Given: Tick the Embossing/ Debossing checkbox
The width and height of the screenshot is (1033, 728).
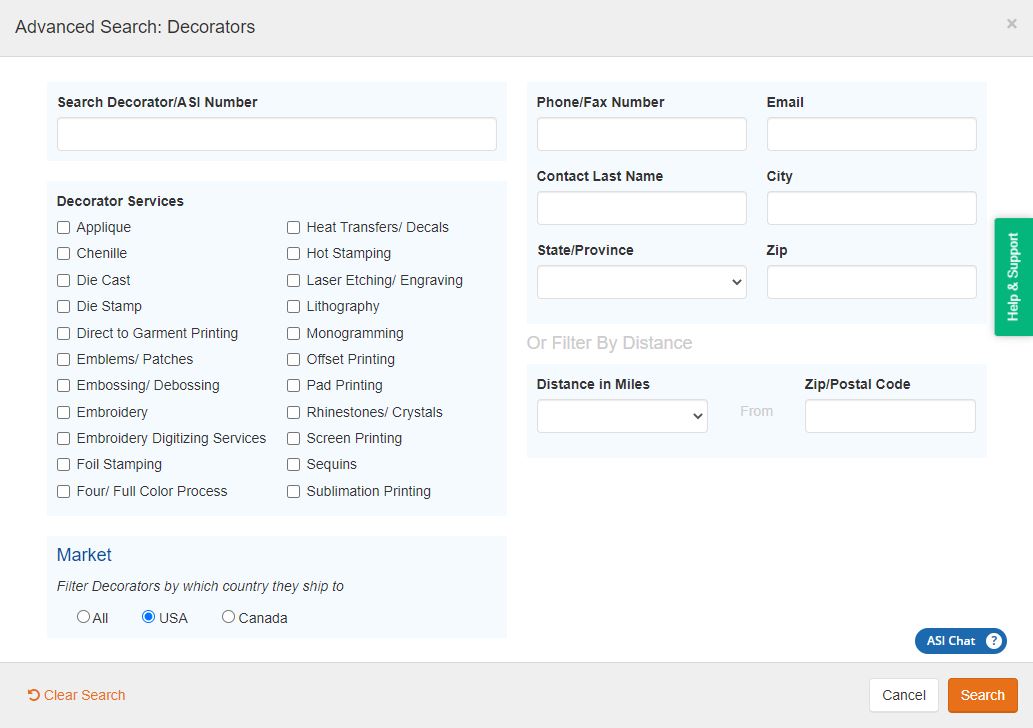Looking at the screenshot, I should pyautogui.click(x=63, y=385).
